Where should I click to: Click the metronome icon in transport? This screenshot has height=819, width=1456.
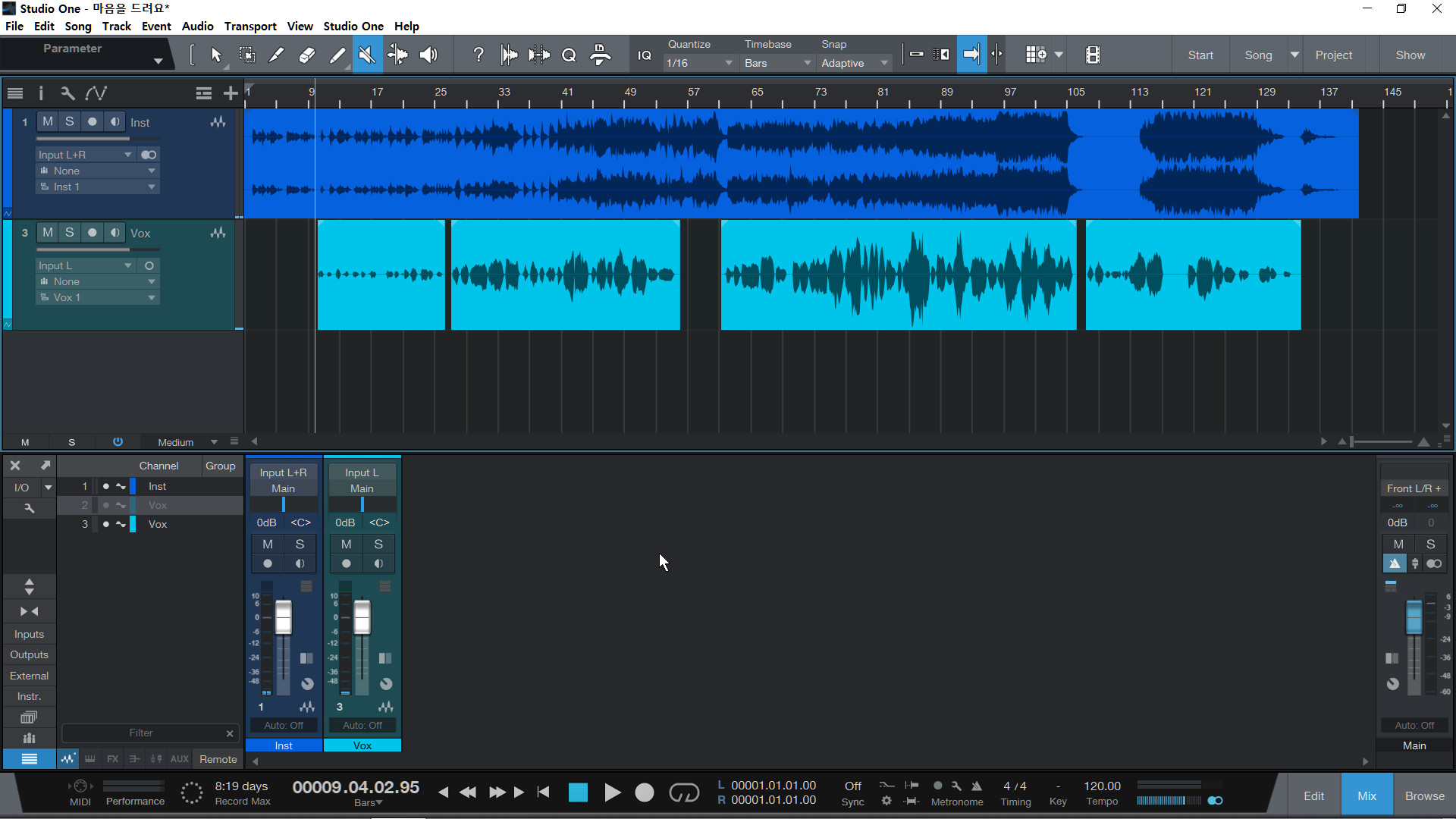click(x=977, y=786)
